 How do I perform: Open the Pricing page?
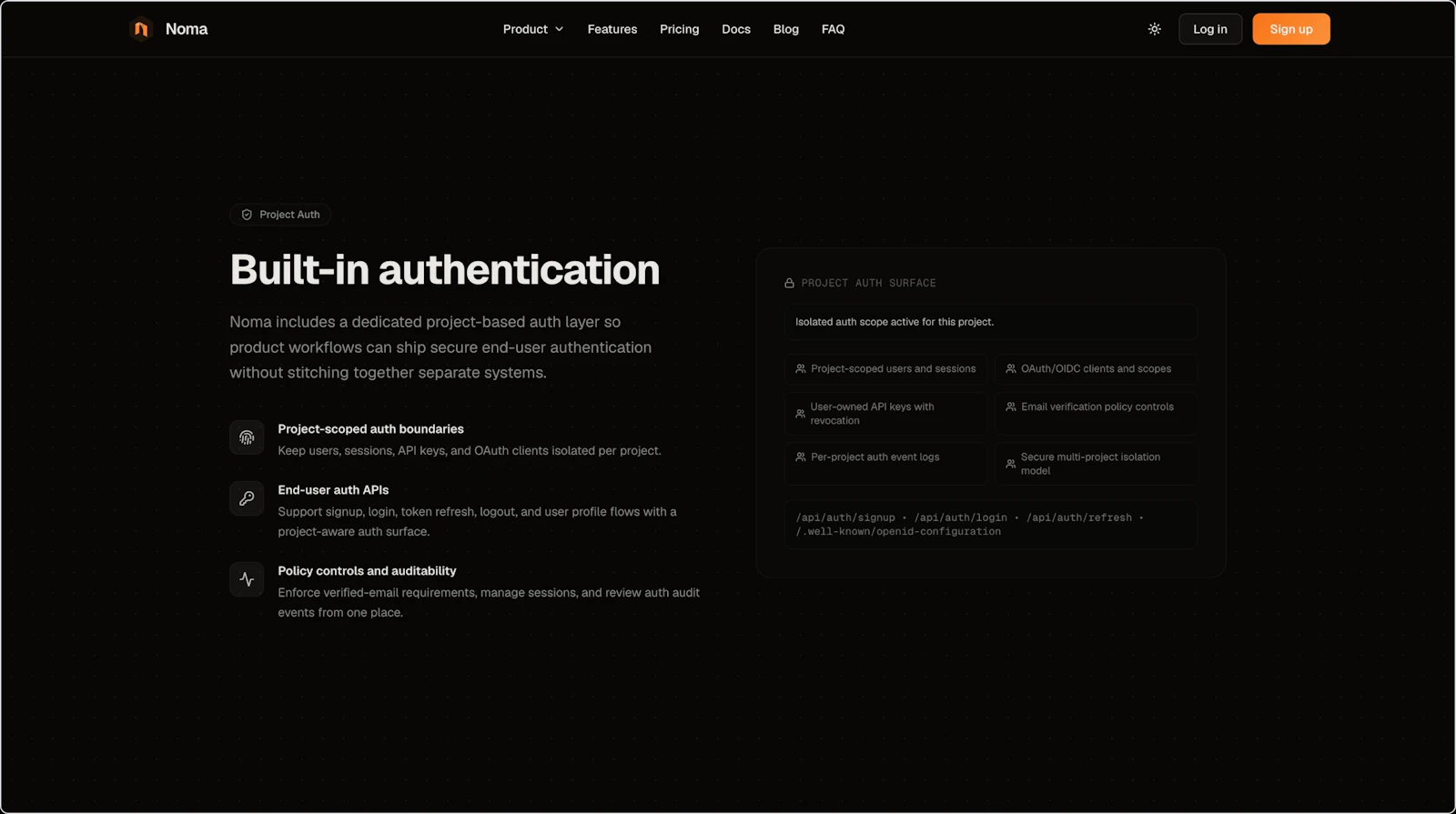click(x=680, y=29)
